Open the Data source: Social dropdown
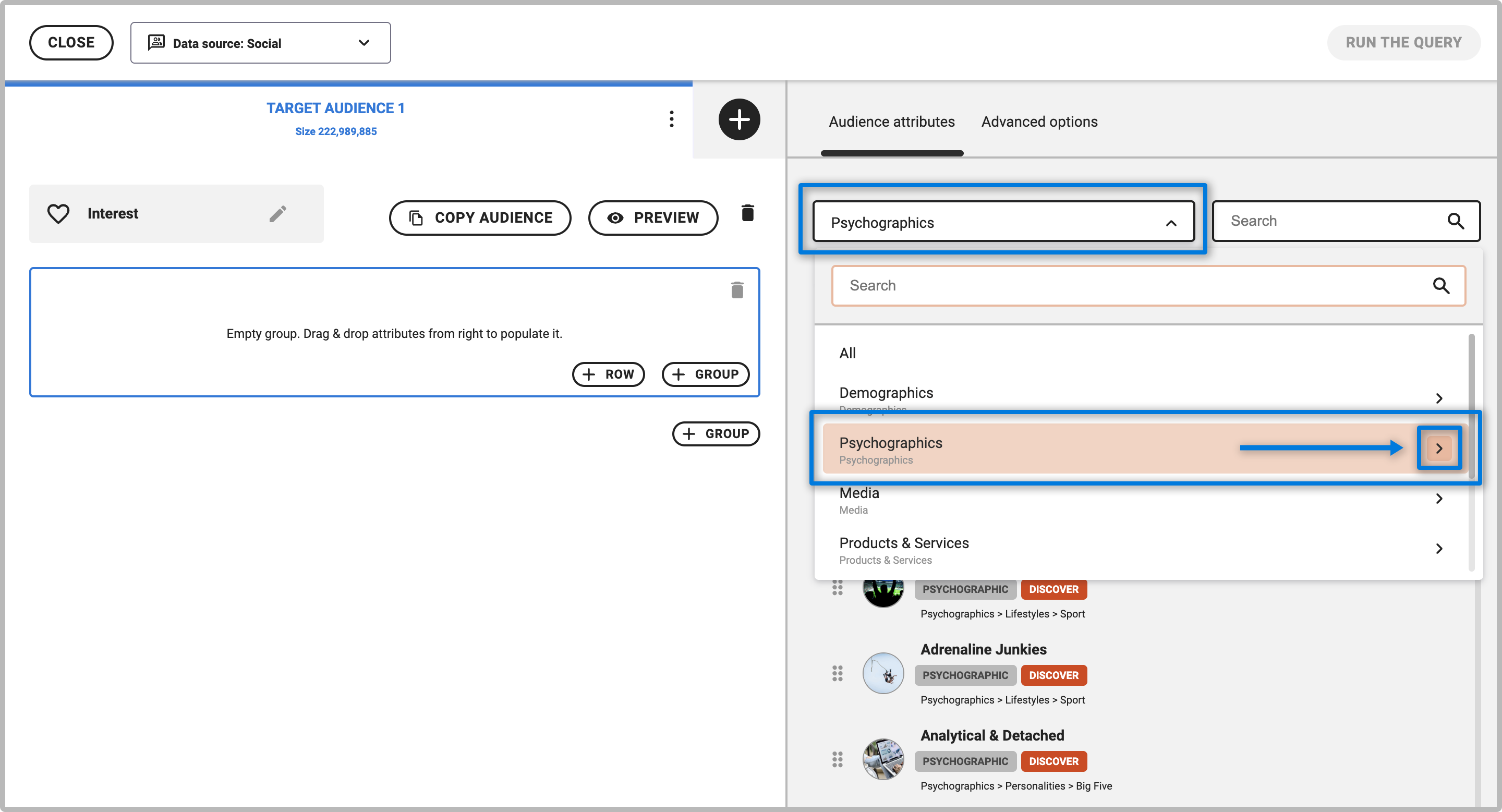 click(x=260, y=43)
